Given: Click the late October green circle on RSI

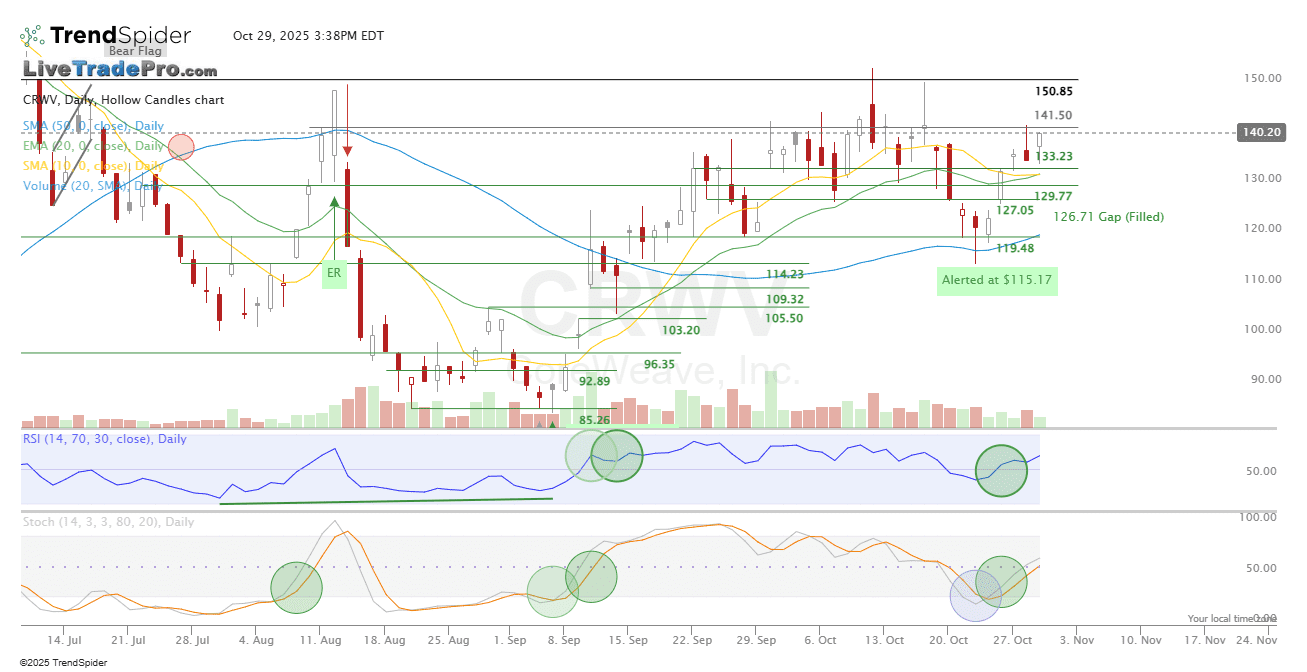Looking at the screenshot, I should point(1001,470).
